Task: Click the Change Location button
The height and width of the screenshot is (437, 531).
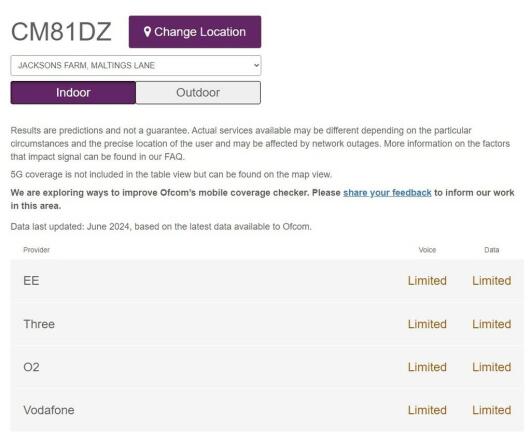Action: click(195, 32)
